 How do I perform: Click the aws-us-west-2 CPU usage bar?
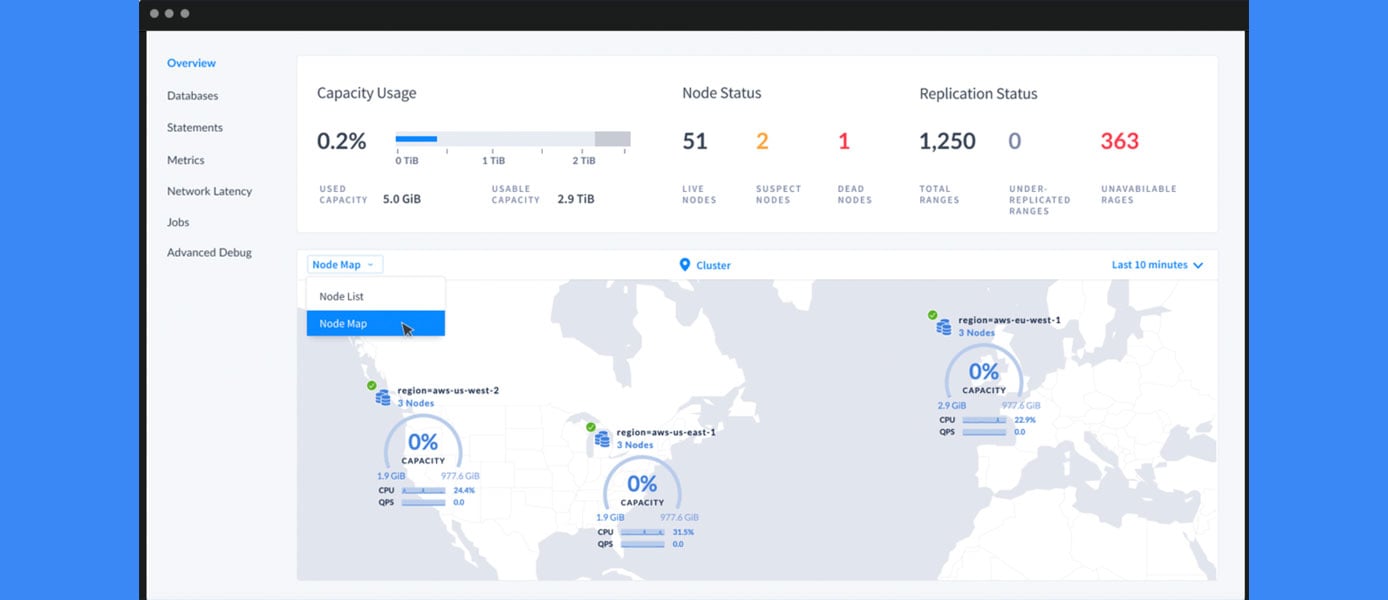pyautogui.click(x=423, y=491)
